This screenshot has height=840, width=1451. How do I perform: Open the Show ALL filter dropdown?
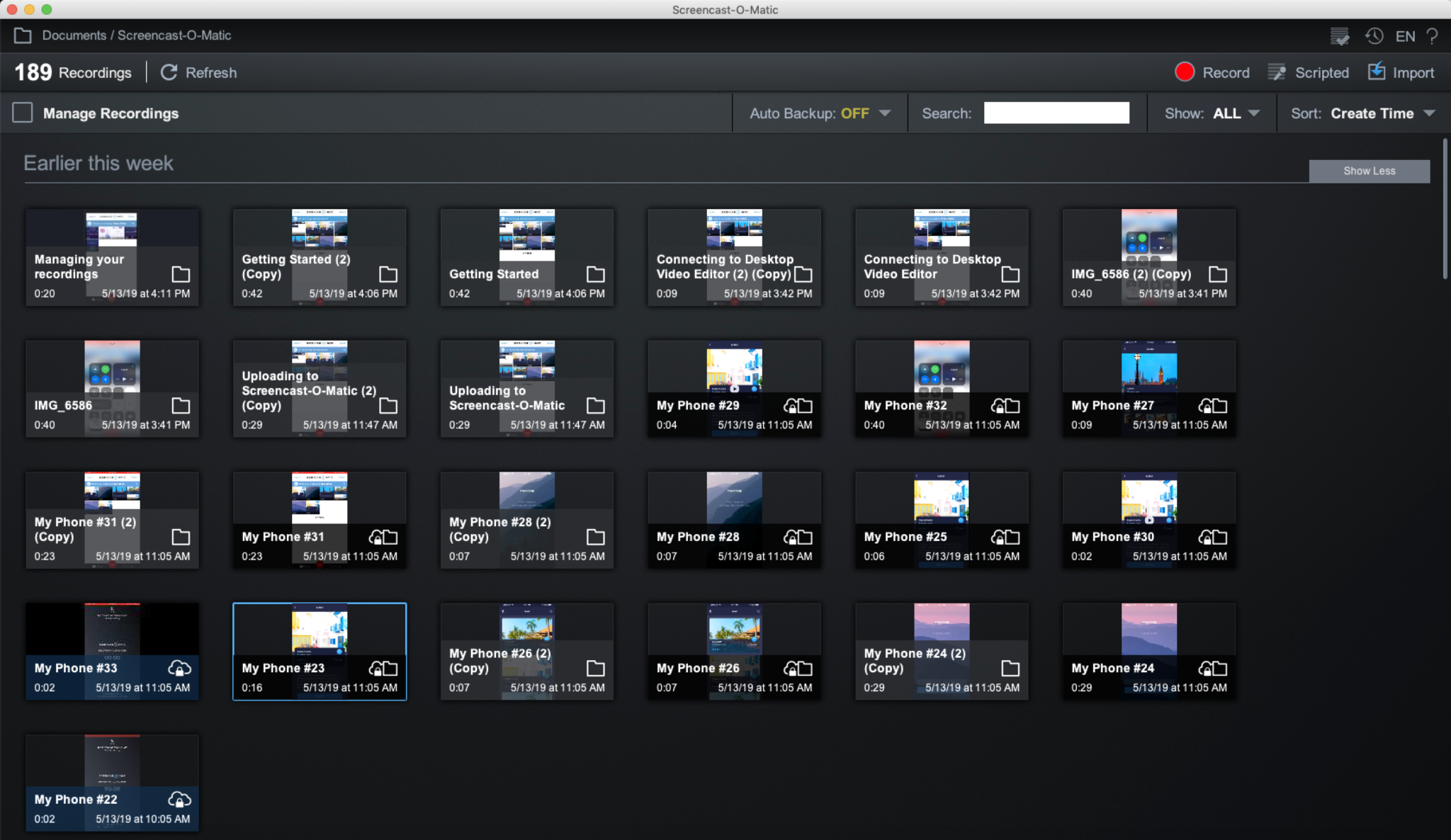[x=1212, y=113]
